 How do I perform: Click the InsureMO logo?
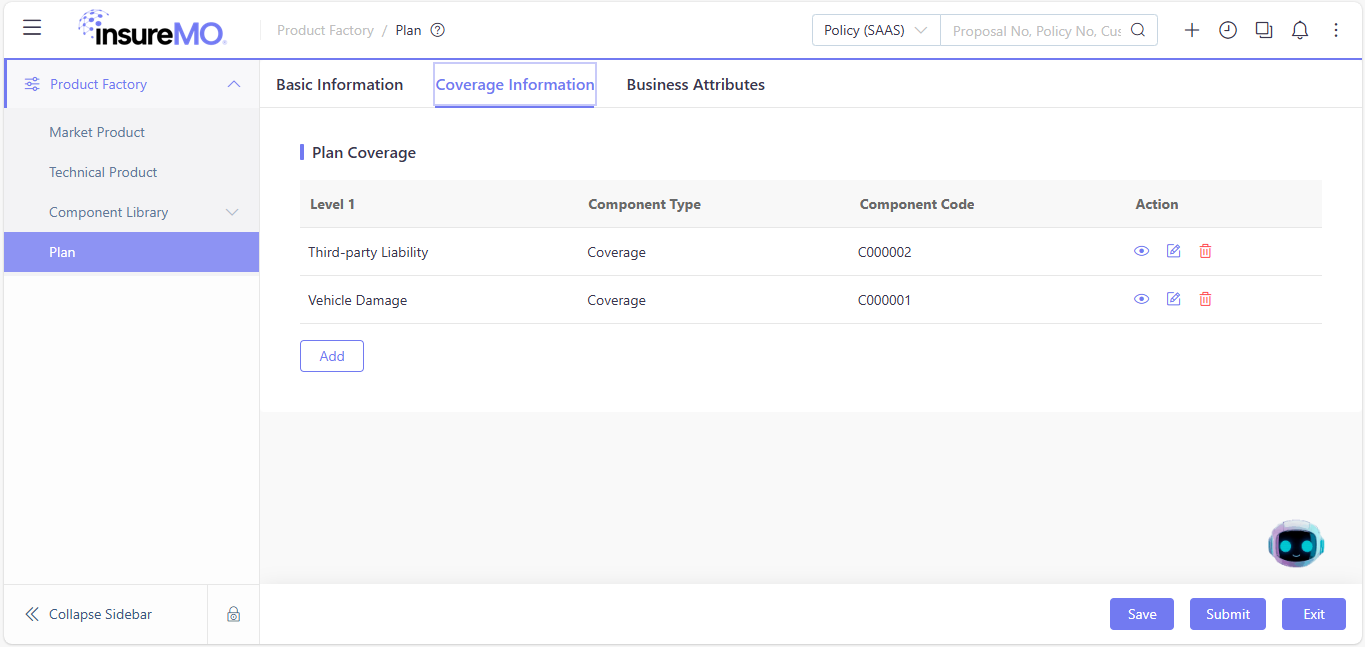click(152, 28)
